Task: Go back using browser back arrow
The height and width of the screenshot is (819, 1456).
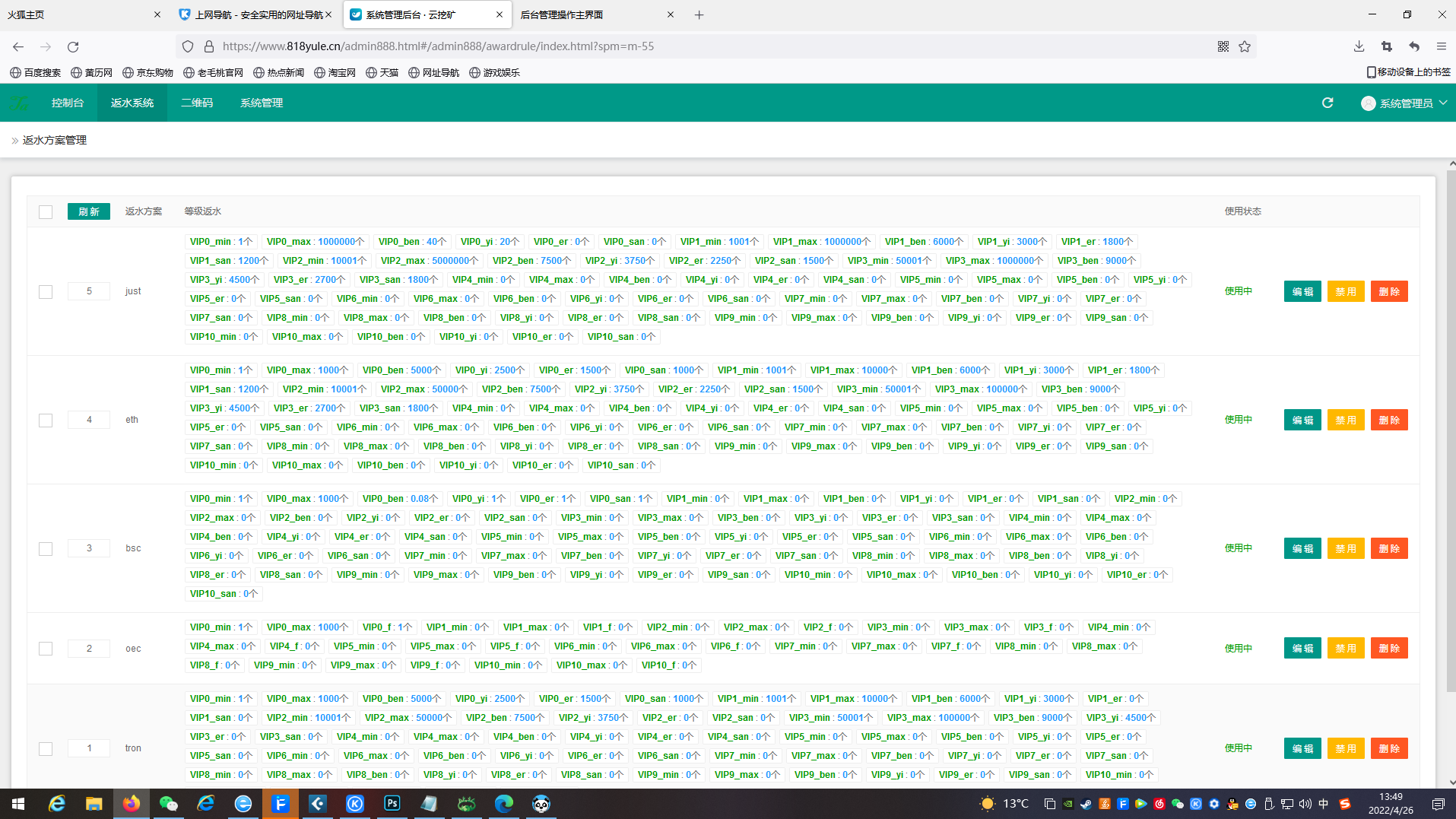Action: pyautogui.click(x=18, y=46)
